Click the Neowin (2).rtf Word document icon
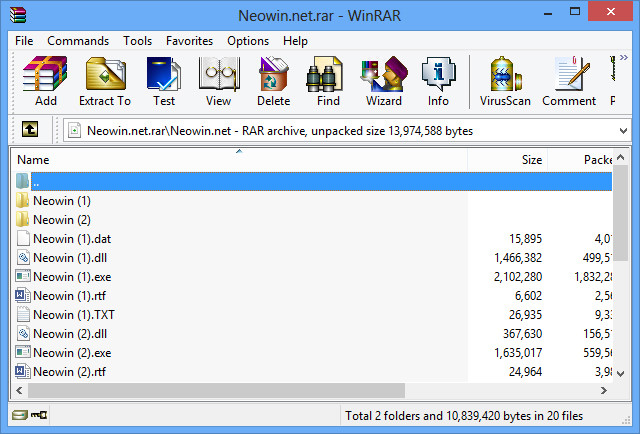The width and height of the screenshot is (640, 434). click(x=23, y=371)
